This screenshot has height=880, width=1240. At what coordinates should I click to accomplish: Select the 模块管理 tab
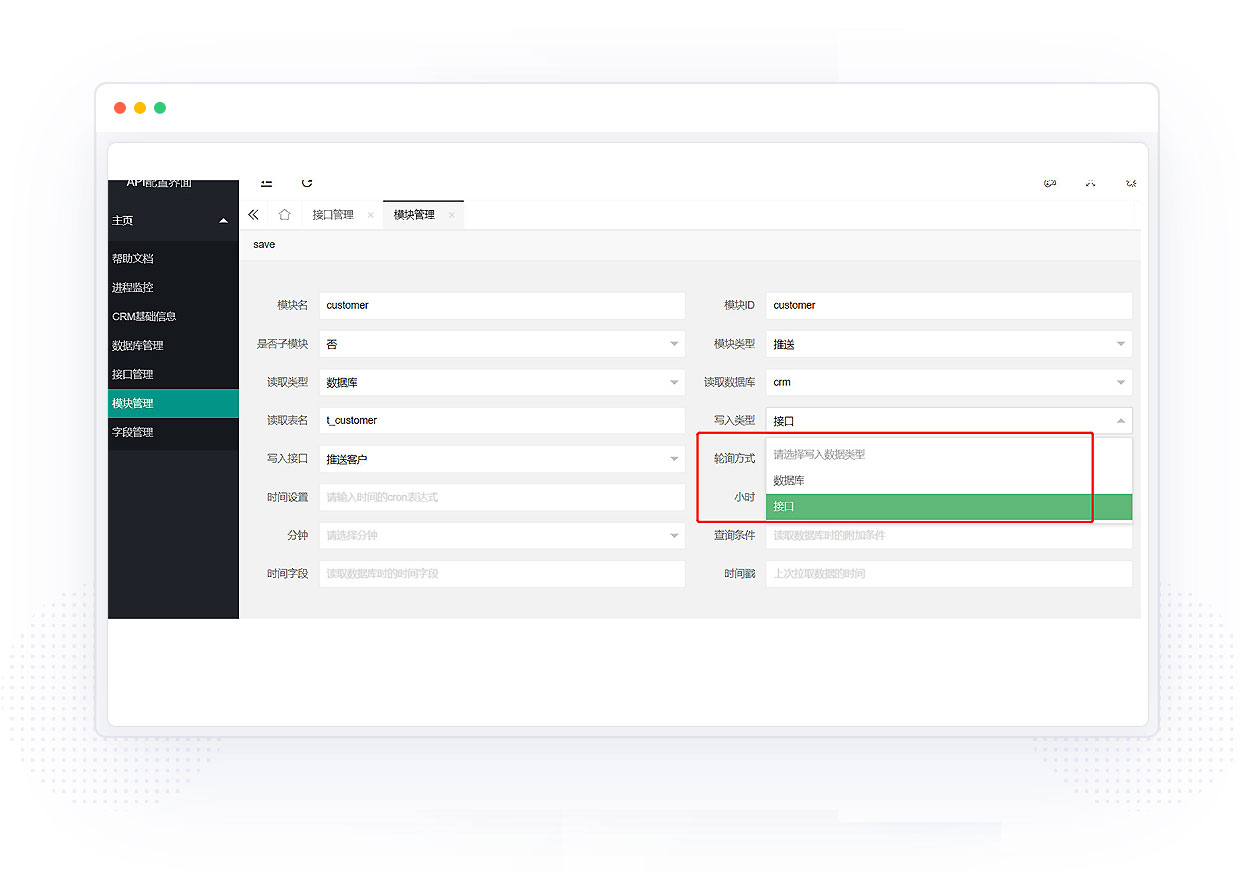[414, 215]
